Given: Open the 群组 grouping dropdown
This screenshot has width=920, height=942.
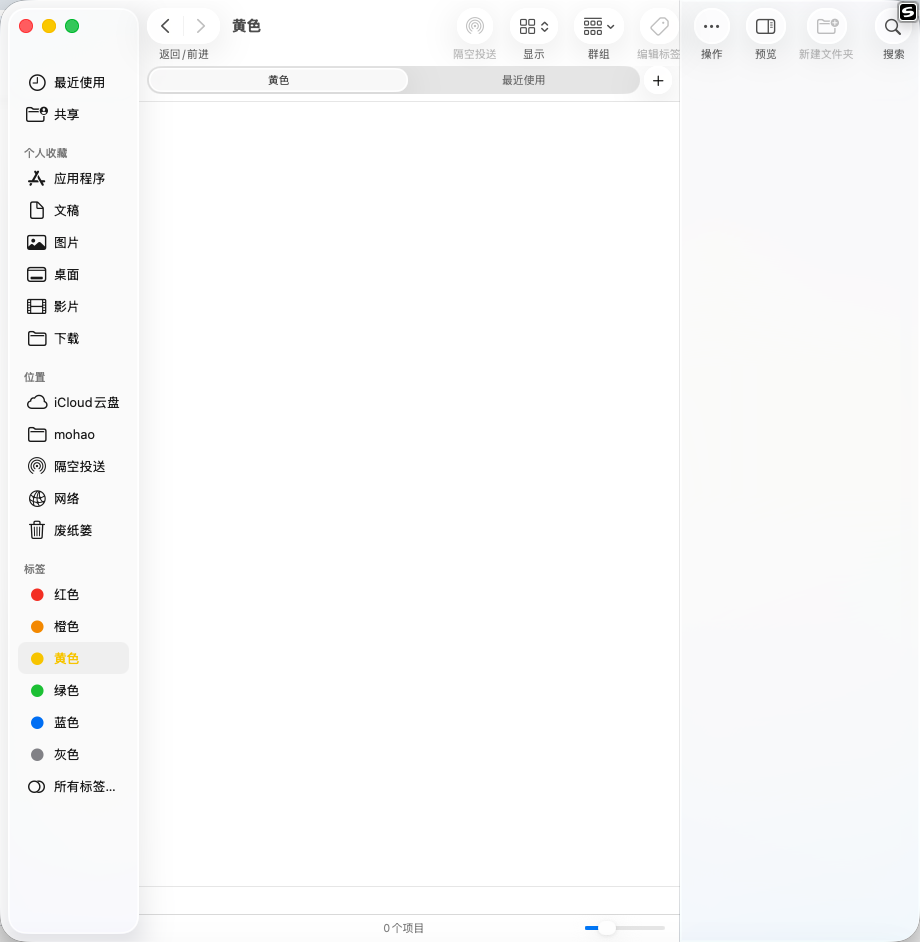Looking at the screenshot, I should coord(599,26).
